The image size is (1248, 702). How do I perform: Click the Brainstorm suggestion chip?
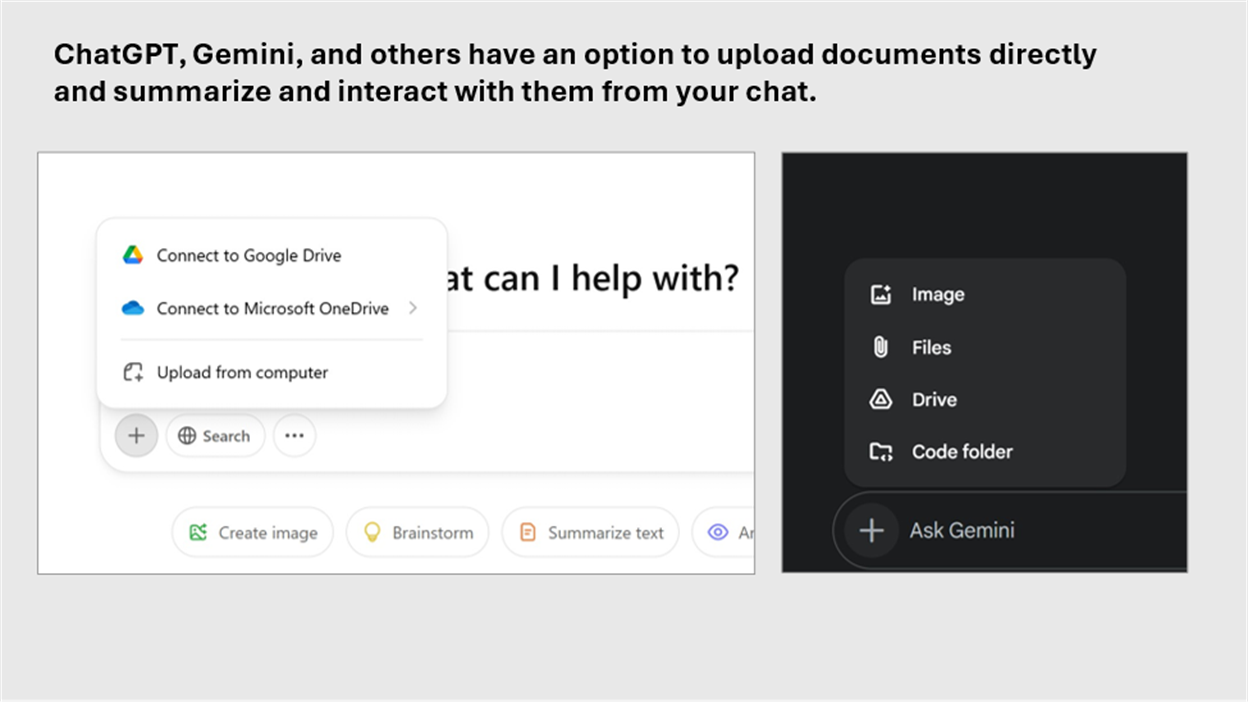pos(418,532)
